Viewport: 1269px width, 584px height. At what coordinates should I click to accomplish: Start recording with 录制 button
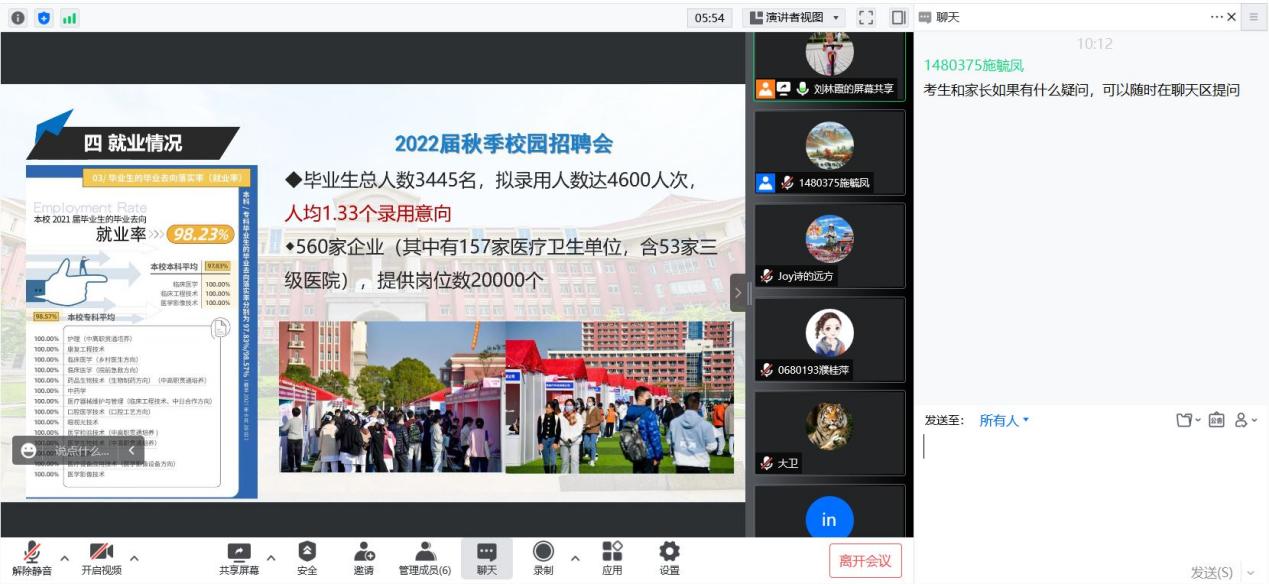(543, 558)
